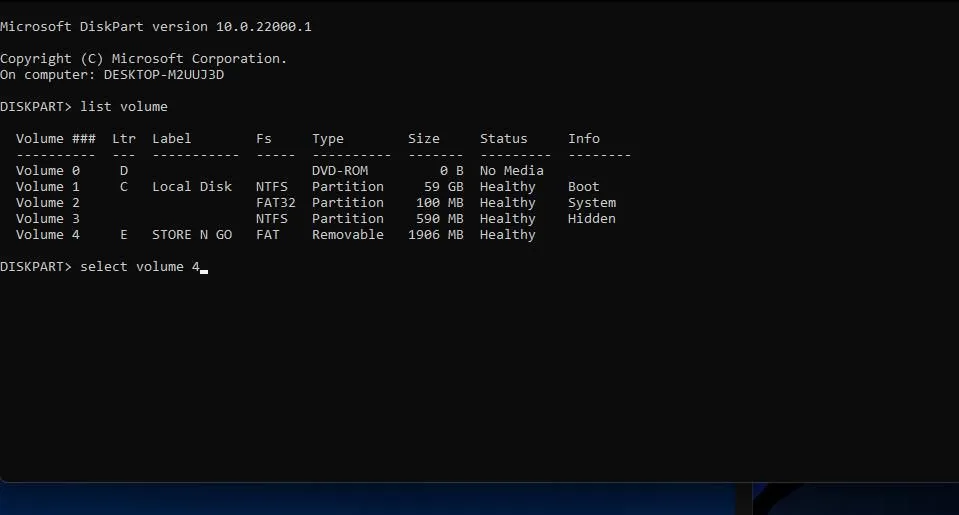Click the 'select volume 4' command text
The width and height of the screenshot is (959, 515).
pos(140,267)
